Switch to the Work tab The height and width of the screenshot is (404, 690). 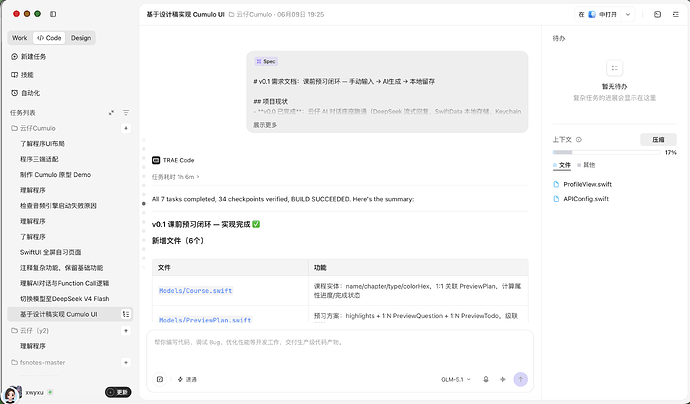[20, 38]
